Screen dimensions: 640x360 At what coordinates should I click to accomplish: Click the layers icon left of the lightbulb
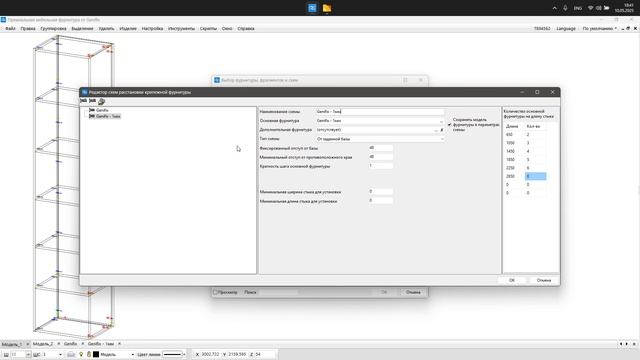click(71, 354)
